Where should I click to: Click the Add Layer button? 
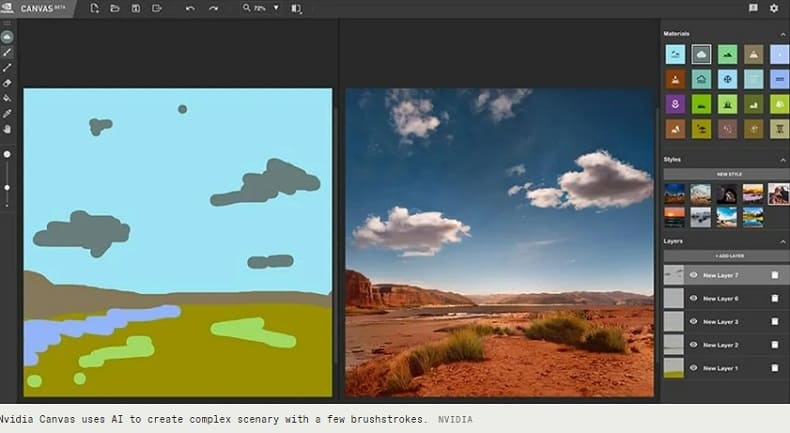point(729,256)
